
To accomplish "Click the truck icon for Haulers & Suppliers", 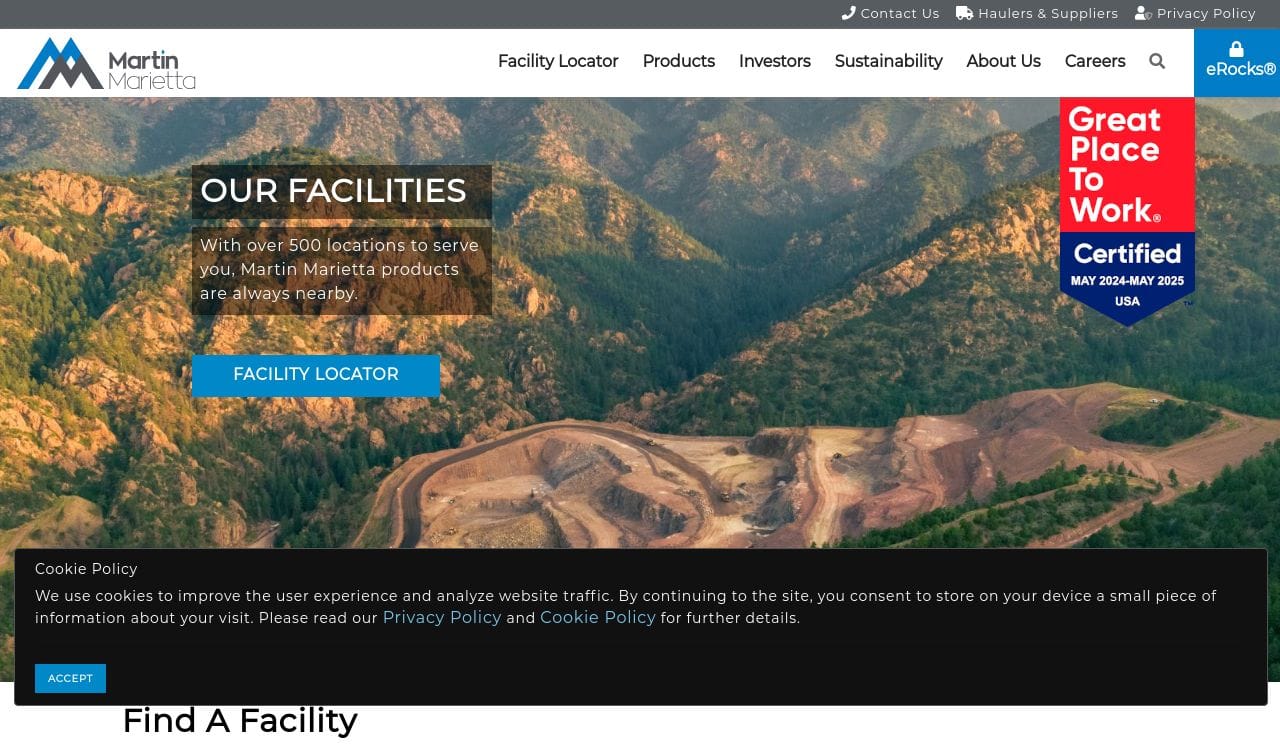I will (x=964, y=13).
